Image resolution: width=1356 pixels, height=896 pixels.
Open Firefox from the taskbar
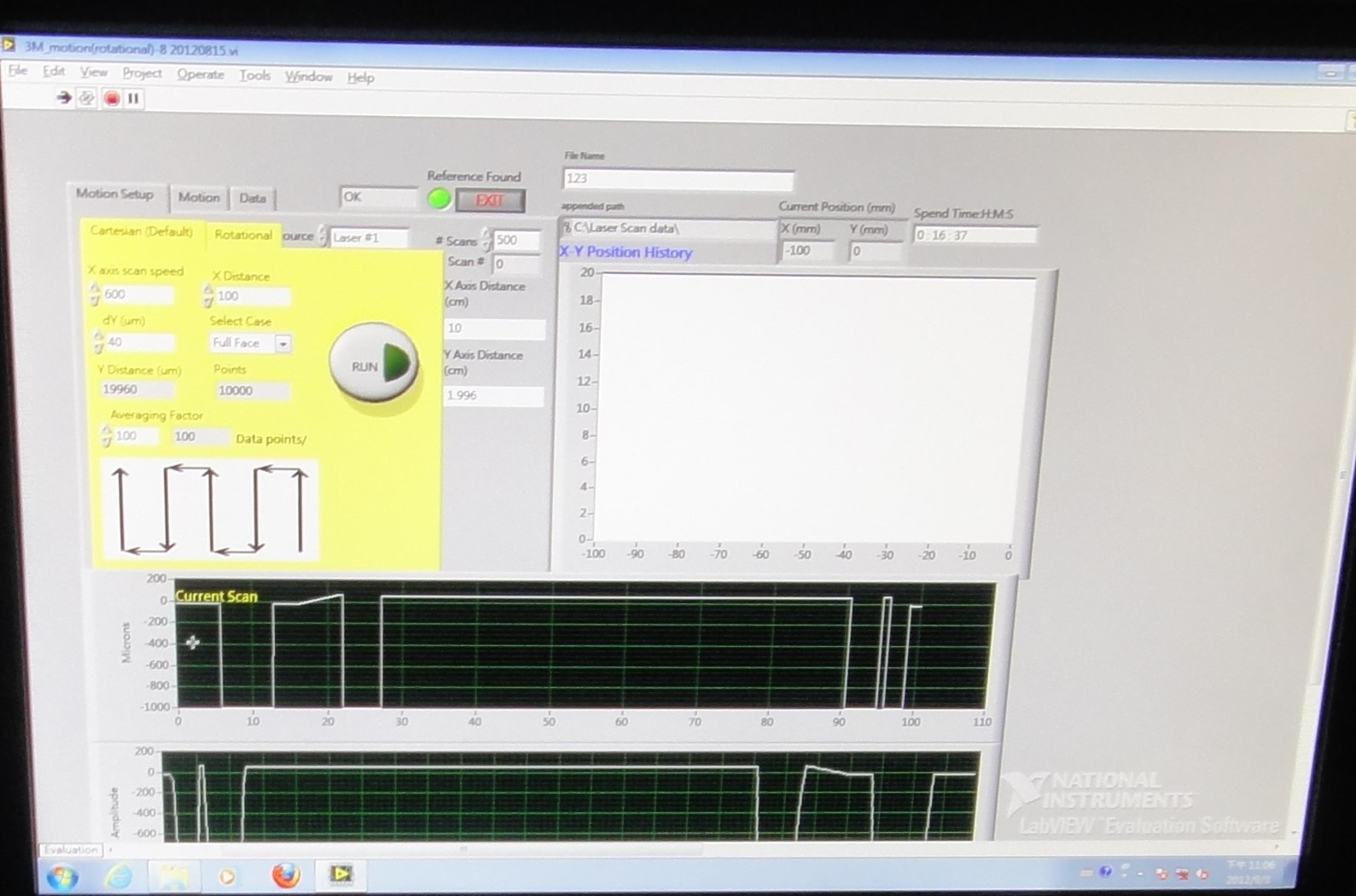pyautogui.click(x=286, y=875)
